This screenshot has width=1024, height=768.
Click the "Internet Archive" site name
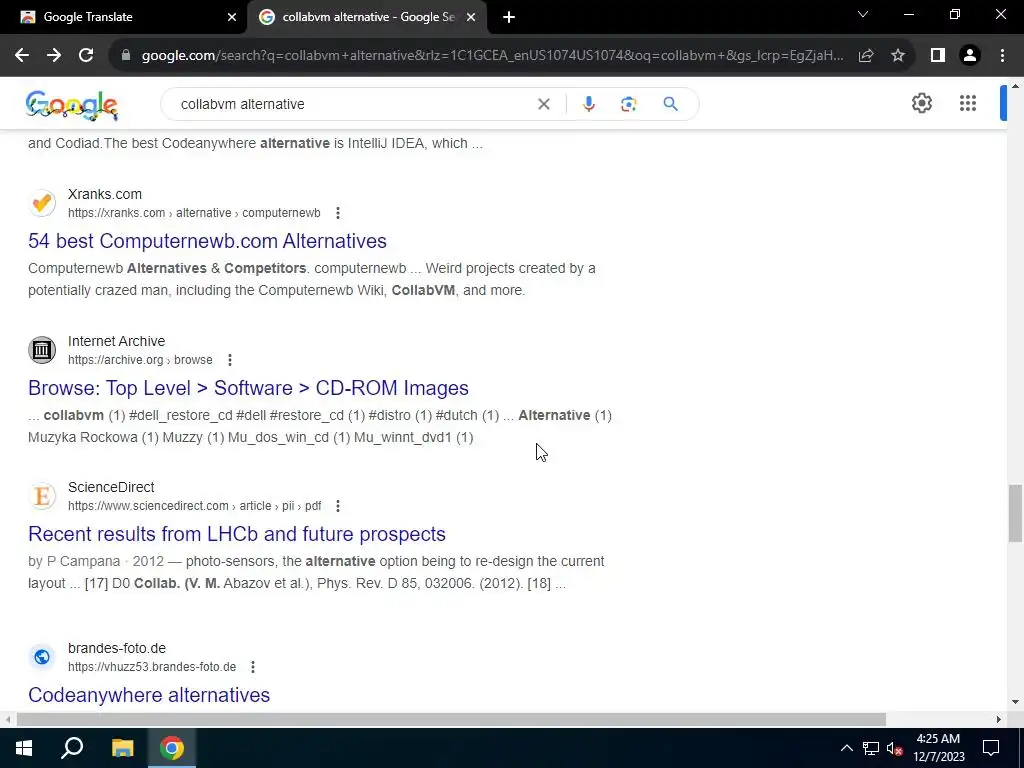(116, 341)
